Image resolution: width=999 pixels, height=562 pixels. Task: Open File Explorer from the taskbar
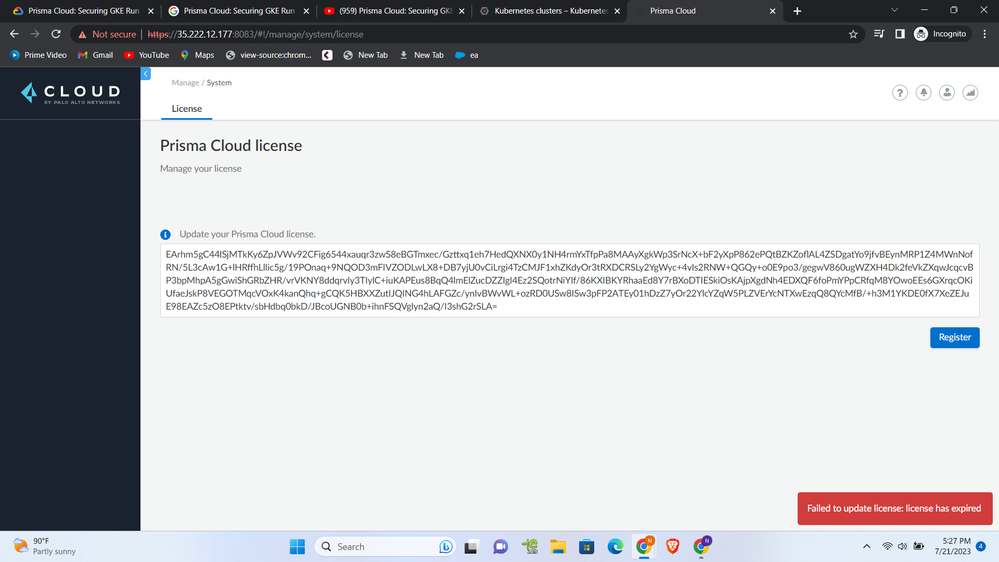click(x=558, y=547)
